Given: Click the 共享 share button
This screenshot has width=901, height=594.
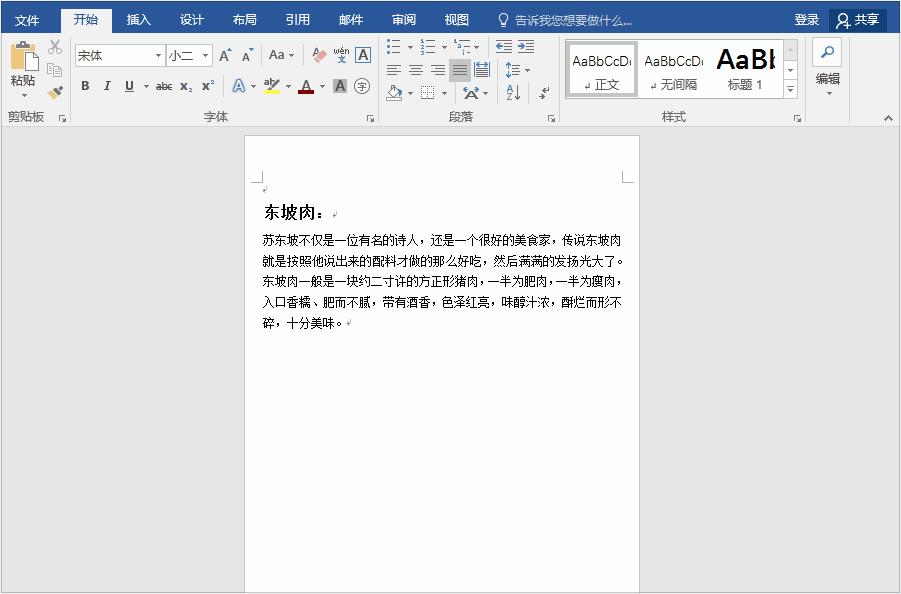Looking at the screenshot, I should click(x=866, y=18).
